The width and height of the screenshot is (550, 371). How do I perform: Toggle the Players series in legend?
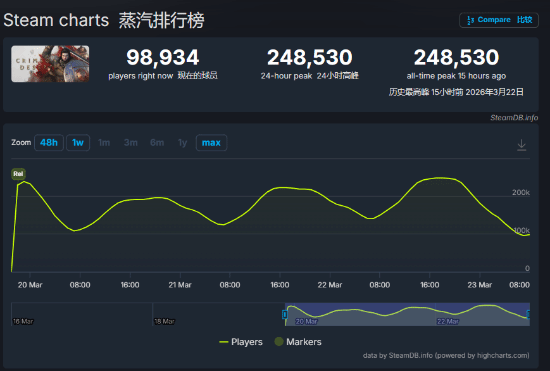coord(241,342)
